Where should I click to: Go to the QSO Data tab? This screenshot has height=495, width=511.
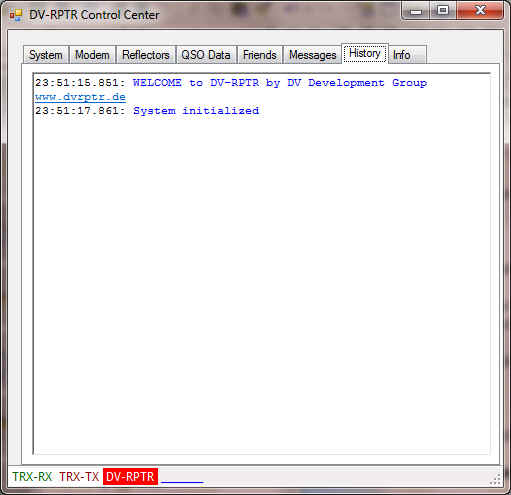click(x=206, y=55)
